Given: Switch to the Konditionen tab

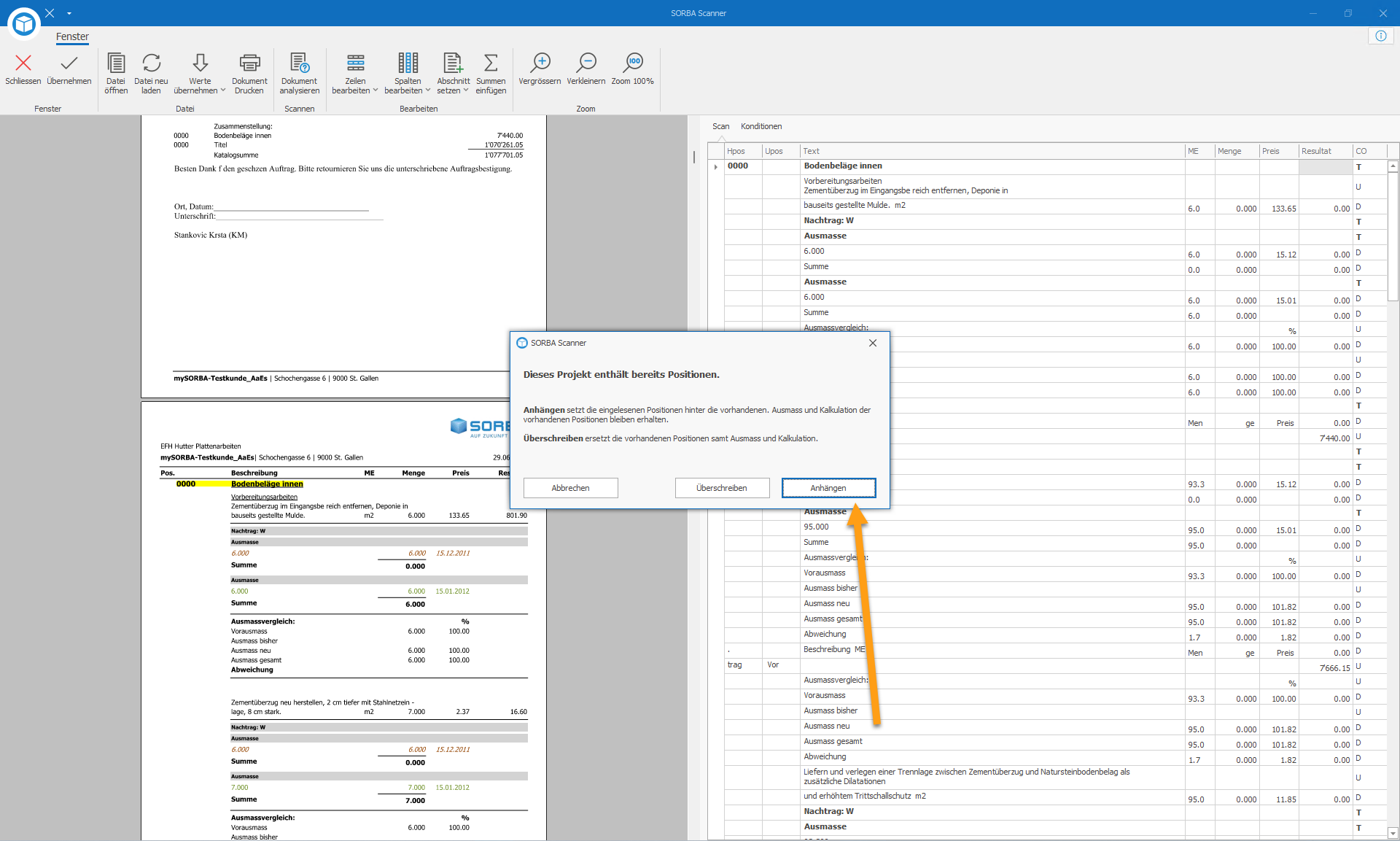Looking at the screenshot, I should point(761,126).
